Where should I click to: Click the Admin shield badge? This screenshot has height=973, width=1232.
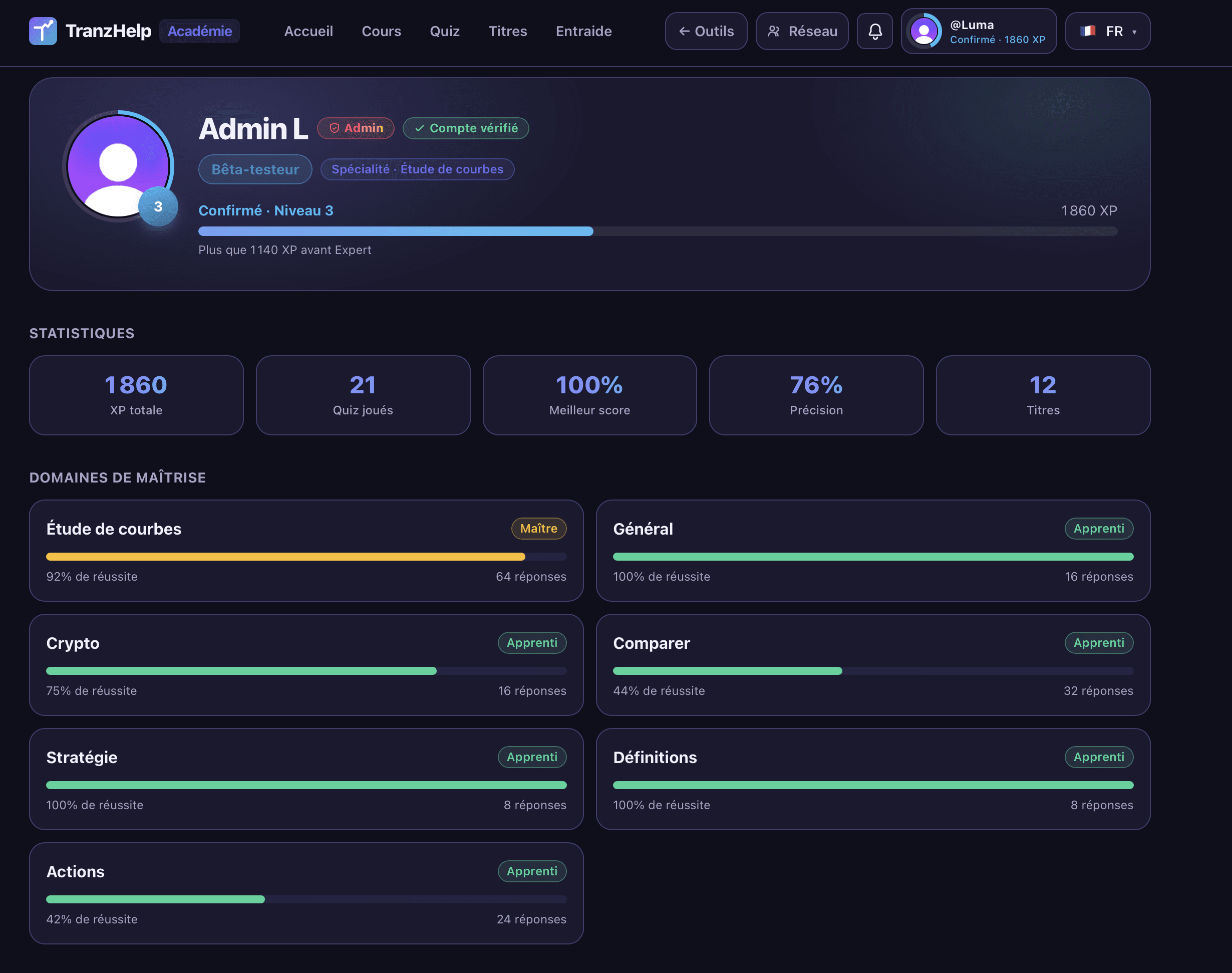pos(356,128)
